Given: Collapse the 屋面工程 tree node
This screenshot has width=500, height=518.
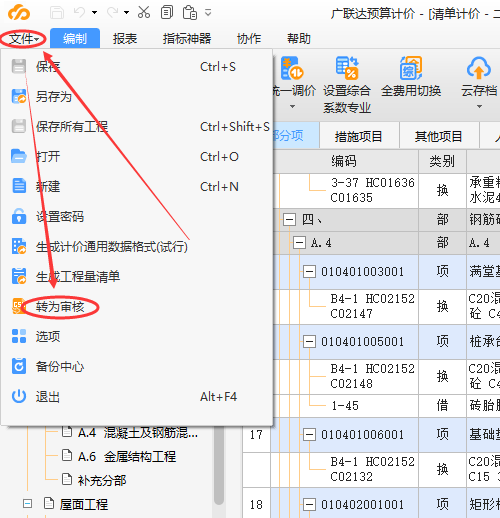Looking at the screenshot, I should pyautogui.click(x=27, y=503).
